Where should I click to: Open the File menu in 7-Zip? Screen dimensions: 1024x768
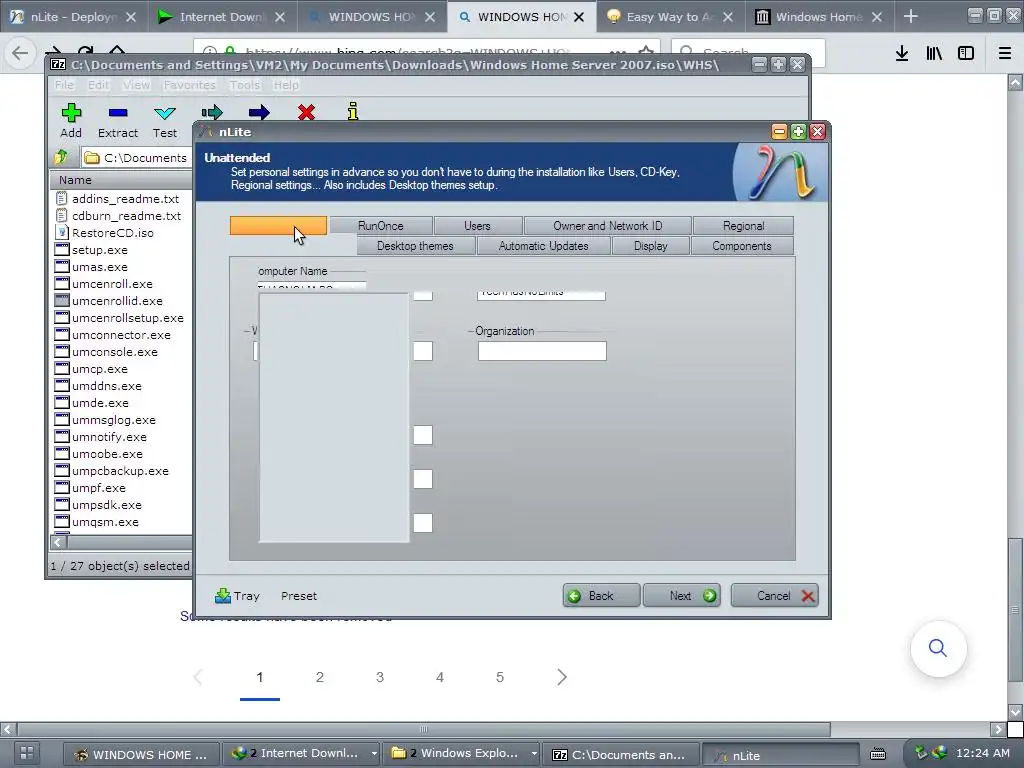pyautogui.click(x=64, y=85)
